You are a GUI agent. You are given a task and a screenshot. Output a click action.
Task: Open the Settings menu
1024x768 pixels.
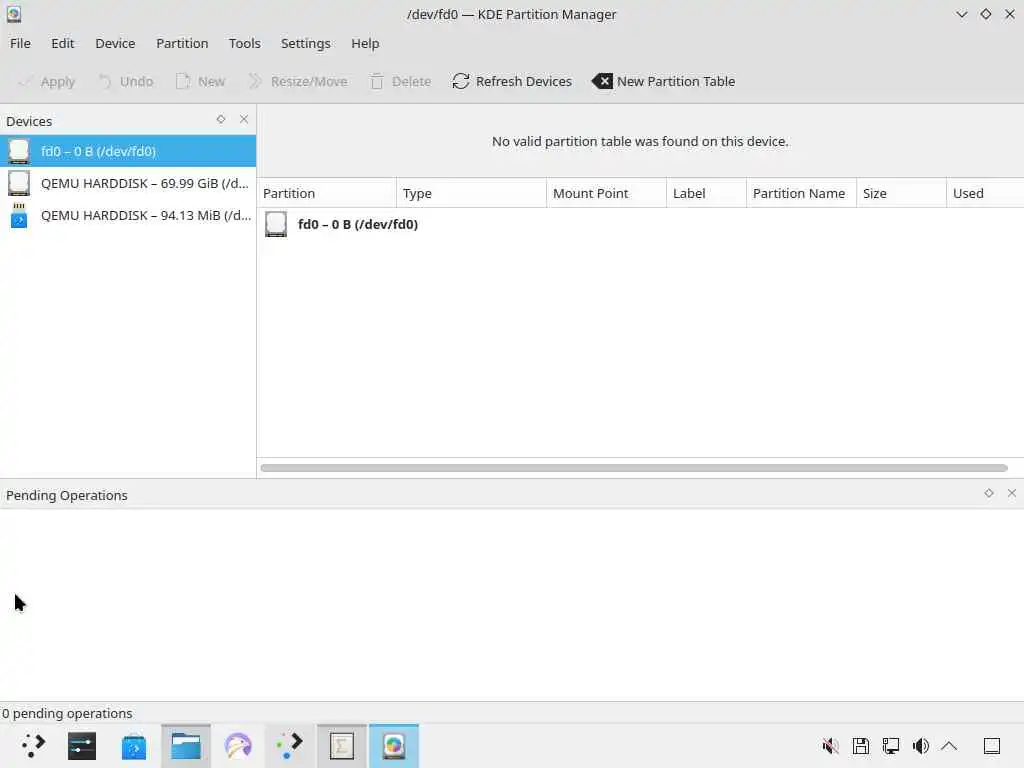click(305, 43)
